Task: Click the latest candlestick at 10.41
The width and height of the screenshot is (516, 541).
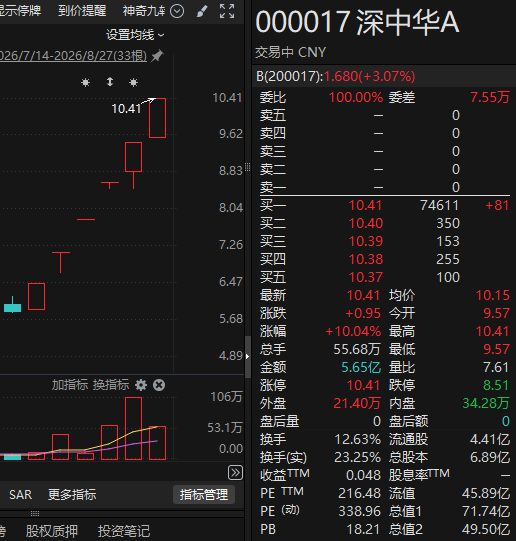Action: 157,118
